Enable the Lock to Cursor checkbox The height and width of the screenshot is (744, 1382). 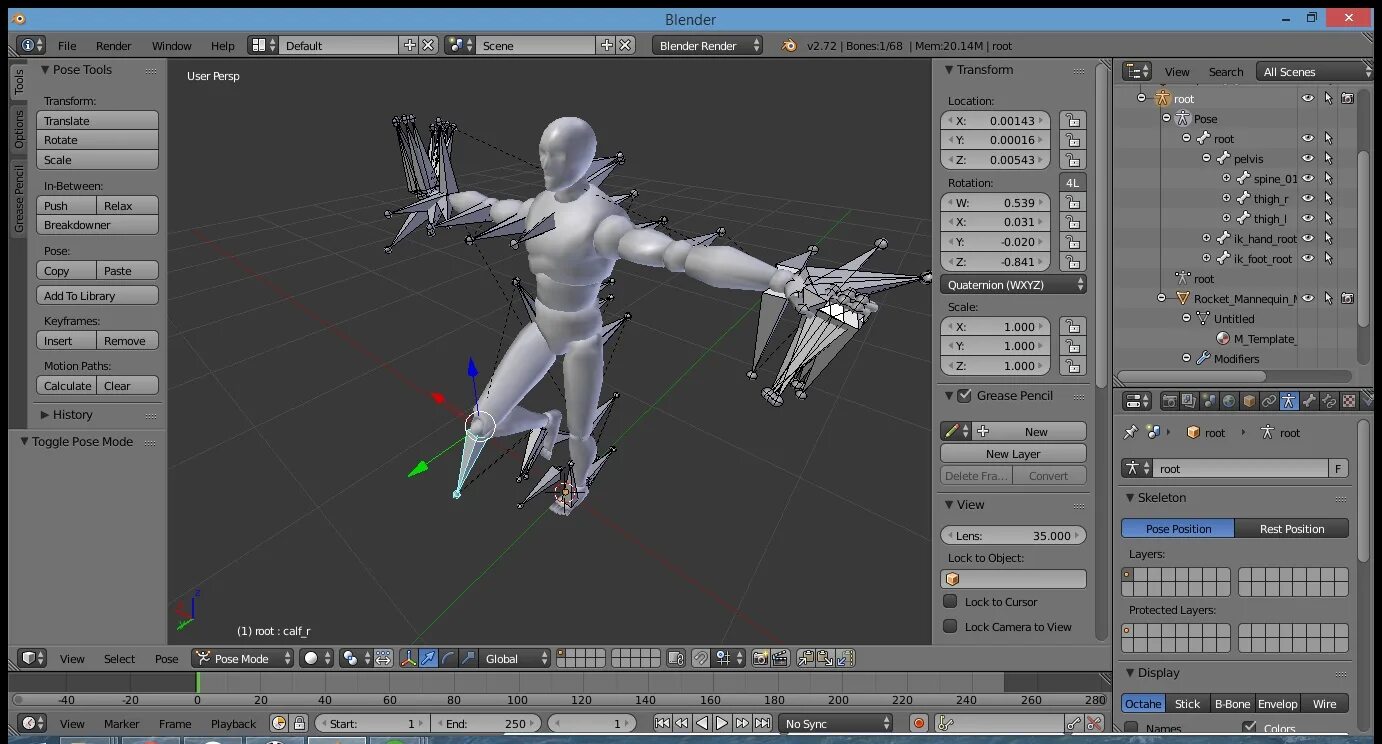(x=950, y=601)
